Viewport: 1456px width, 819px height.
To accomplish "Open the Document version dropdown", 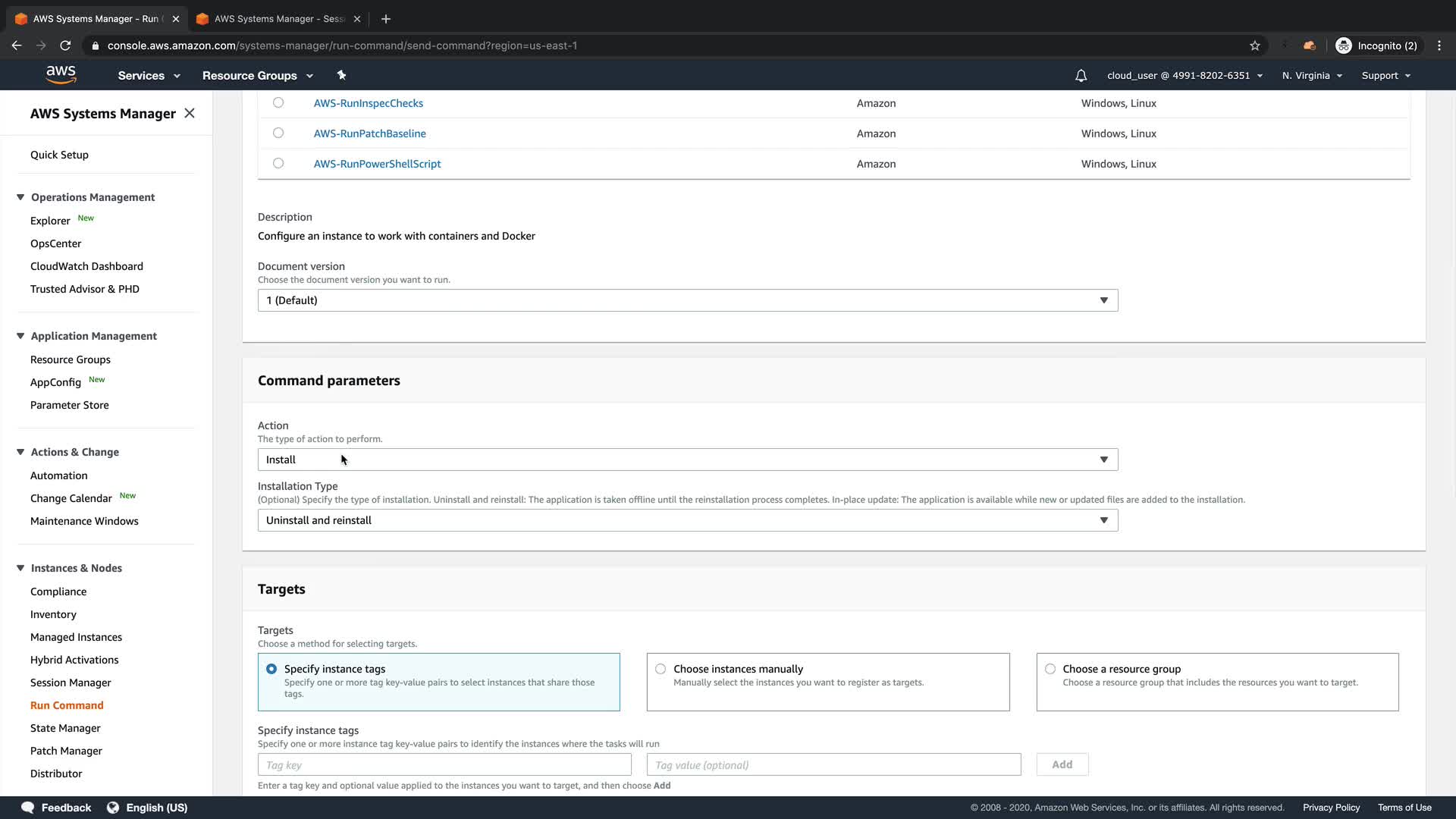I will coord(687,300).
